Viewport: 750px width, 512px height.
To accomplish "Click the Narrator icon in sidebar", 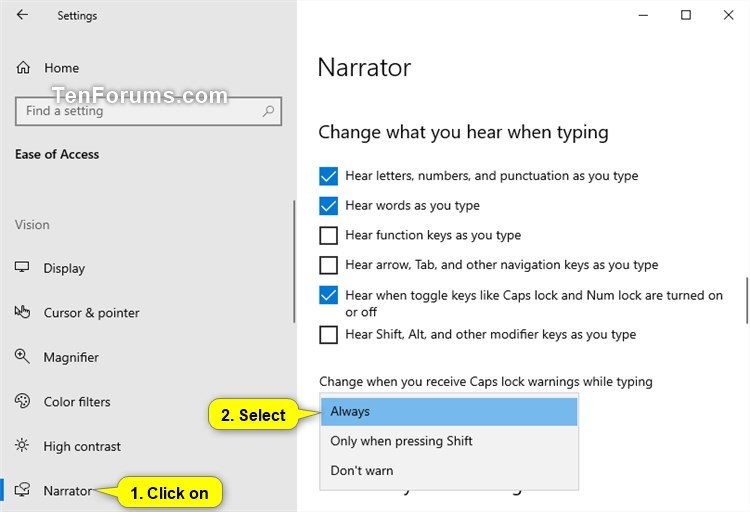I will tap(22, 490).
